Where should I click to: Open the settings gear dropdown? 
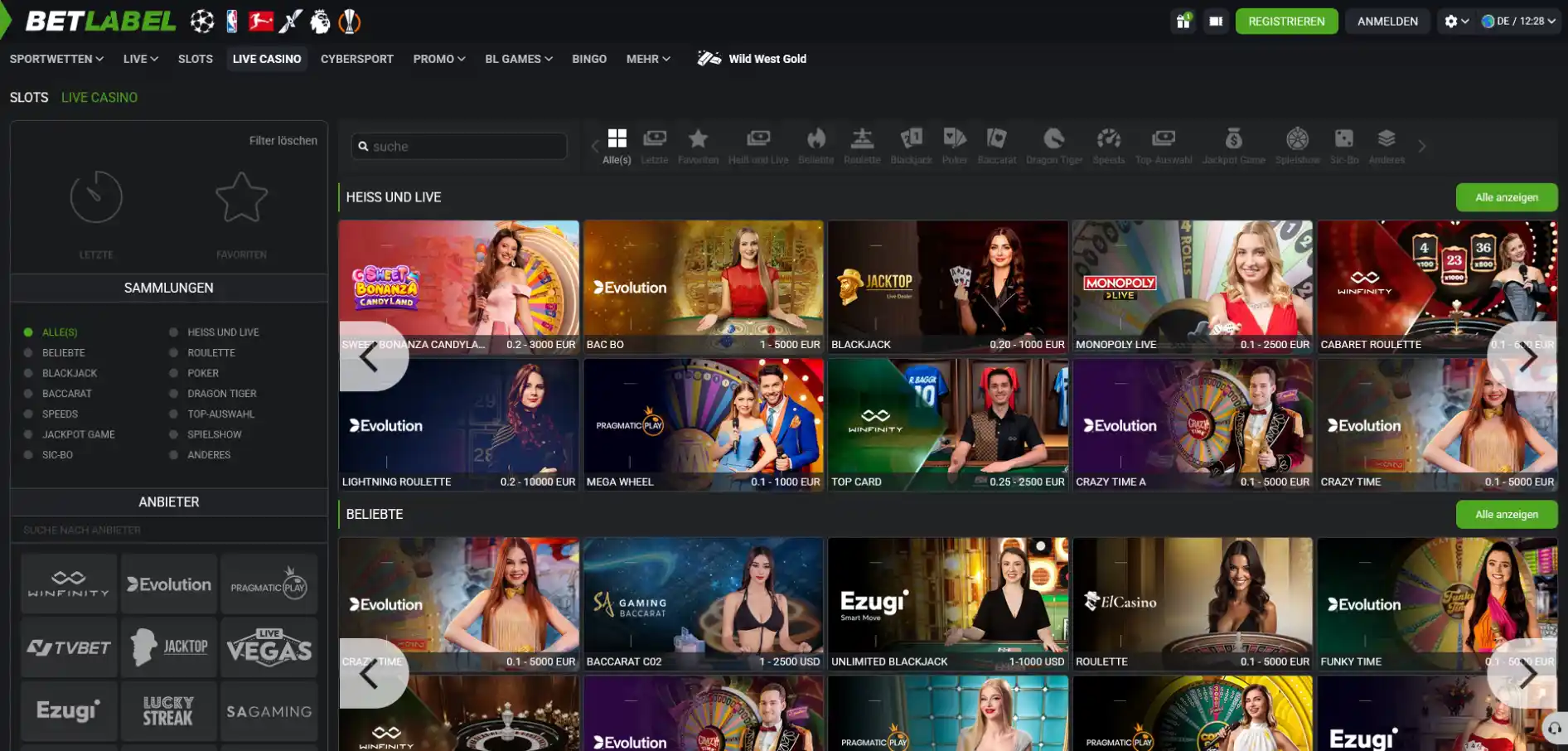(x=1456, y=21)
